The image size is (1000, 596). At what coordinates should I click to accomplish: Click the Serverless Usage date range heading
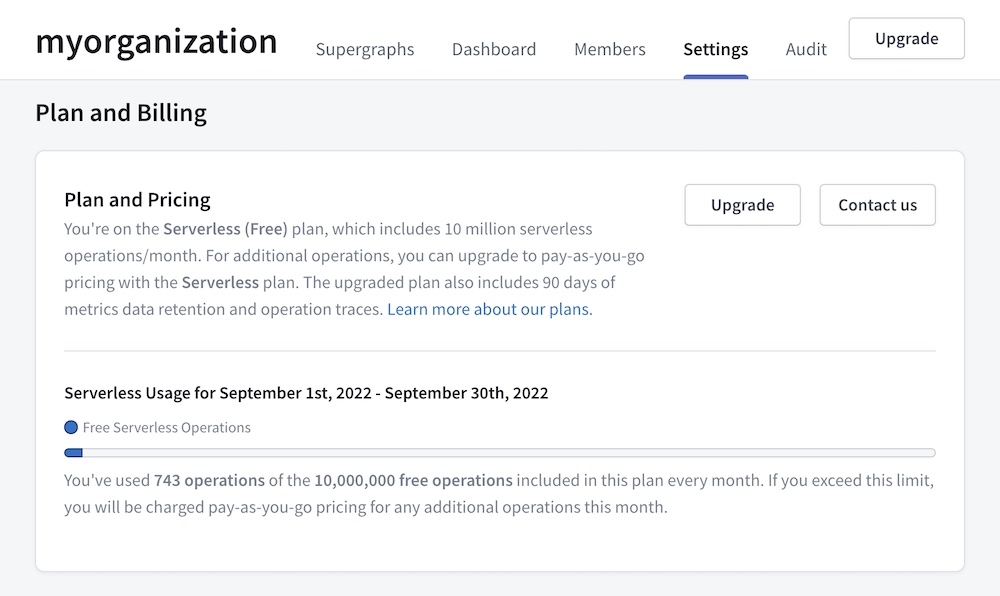tap(306, 393)
